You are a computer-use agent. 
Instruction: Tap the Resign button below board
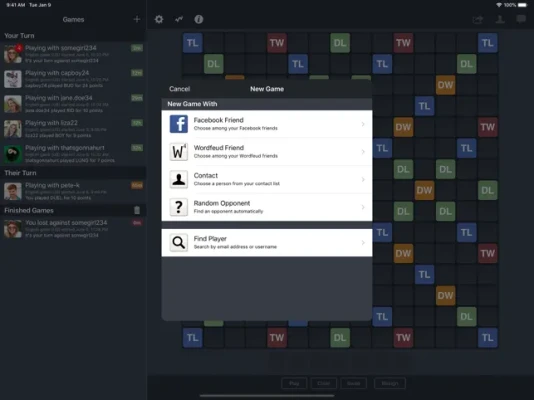(x=390, y=383)
